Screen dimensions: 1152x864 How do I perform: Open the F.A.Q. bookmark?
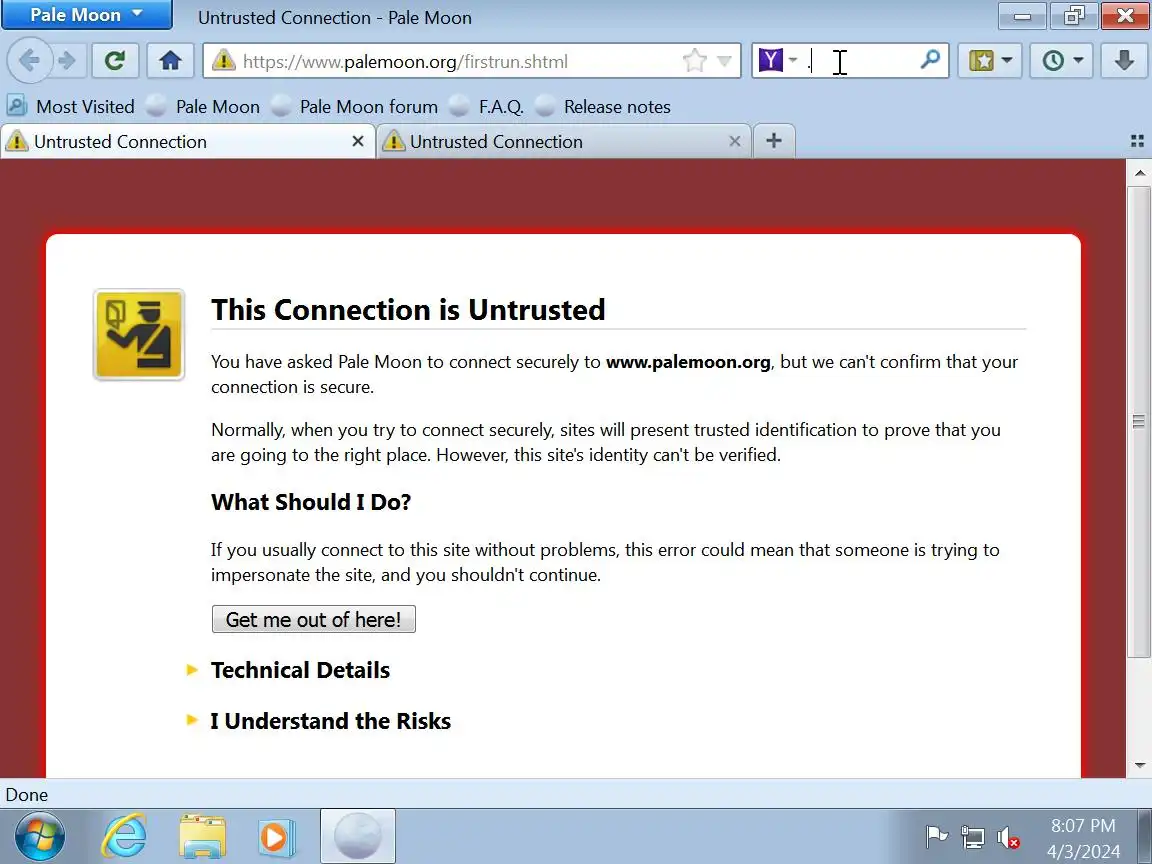pyautogui.click(x=486, y=107)
